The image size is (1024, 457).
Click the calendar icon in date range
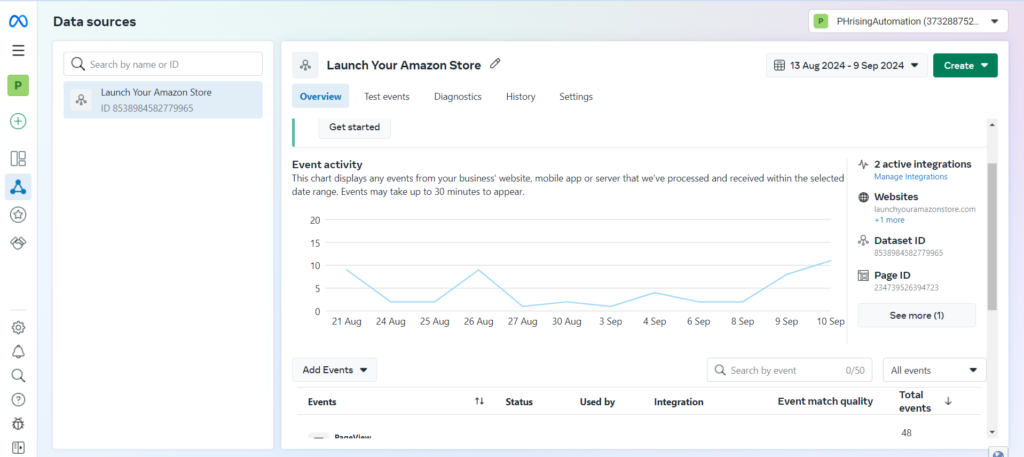[779, 65]
